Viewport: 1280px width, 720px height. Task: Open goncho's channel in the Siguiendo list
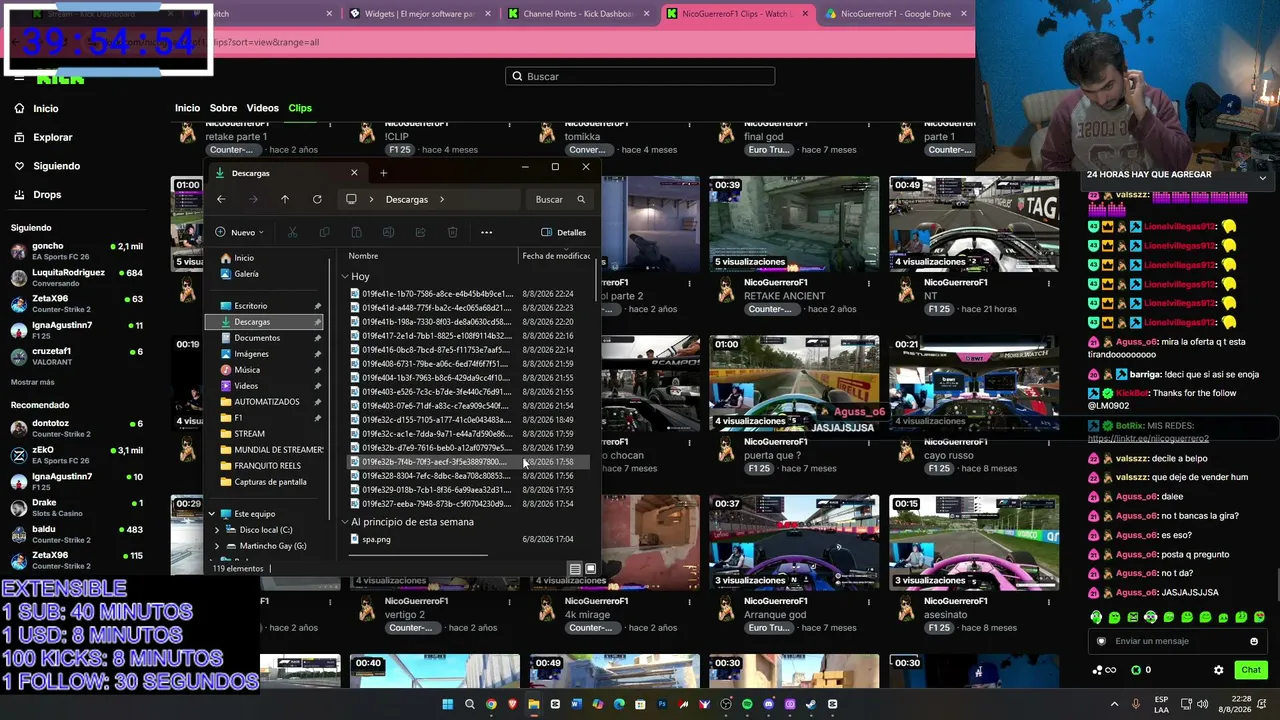[77, 251]
